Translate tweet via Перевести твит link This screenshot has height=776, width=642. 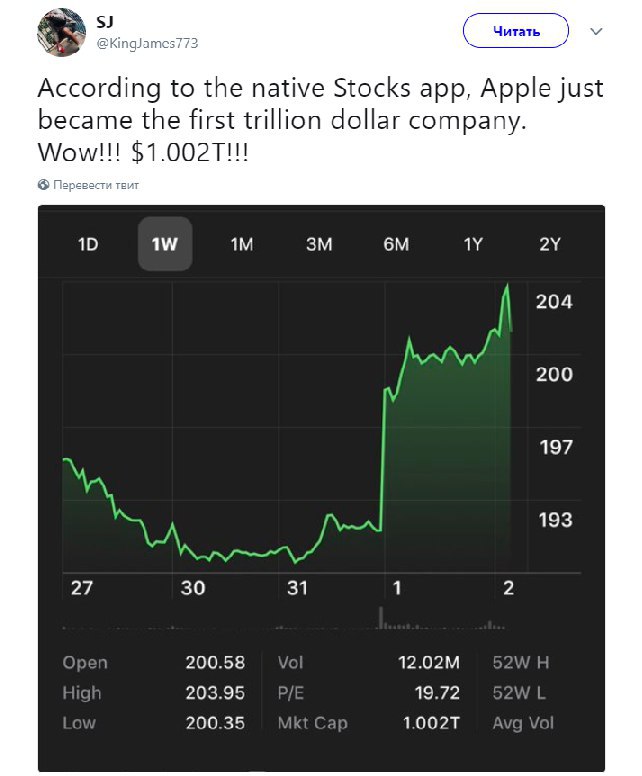coord(96,185)
